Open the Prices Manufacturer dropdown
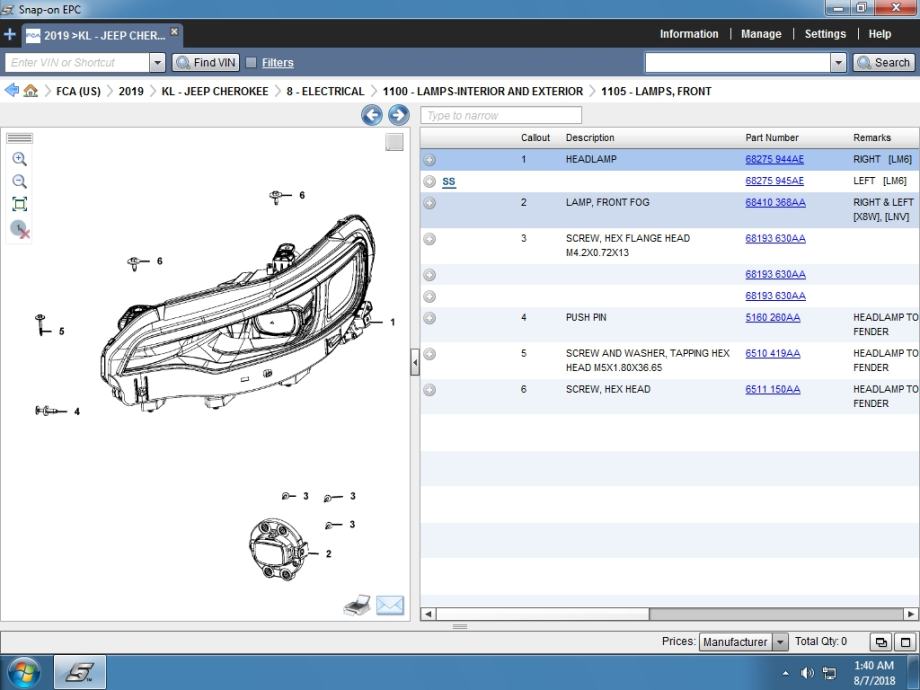Screen dimensions: 920x690 [x=780, y=642]
